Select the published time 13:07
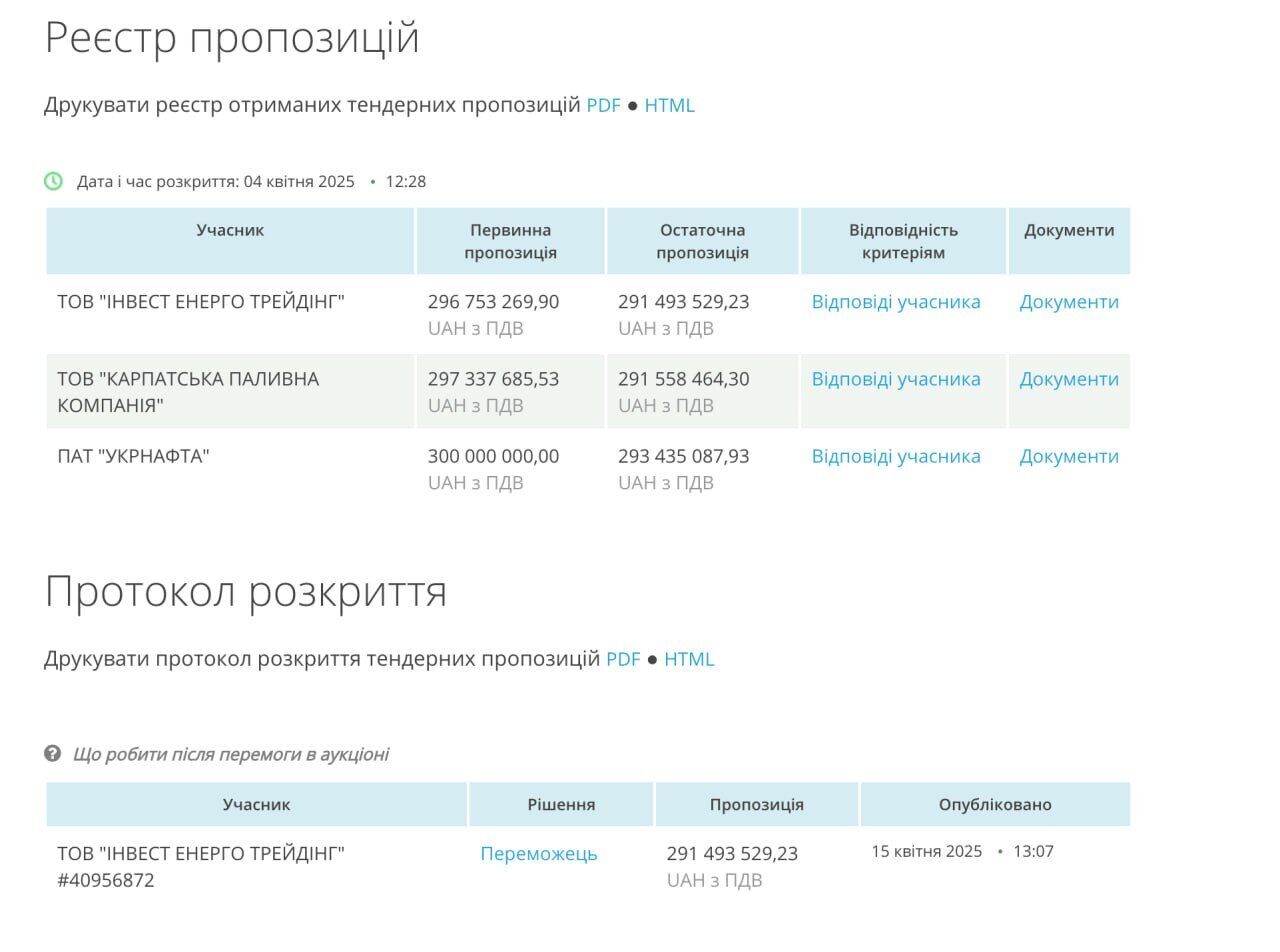The height and width of the screenshot is (952, 1280). [1034, 851]
